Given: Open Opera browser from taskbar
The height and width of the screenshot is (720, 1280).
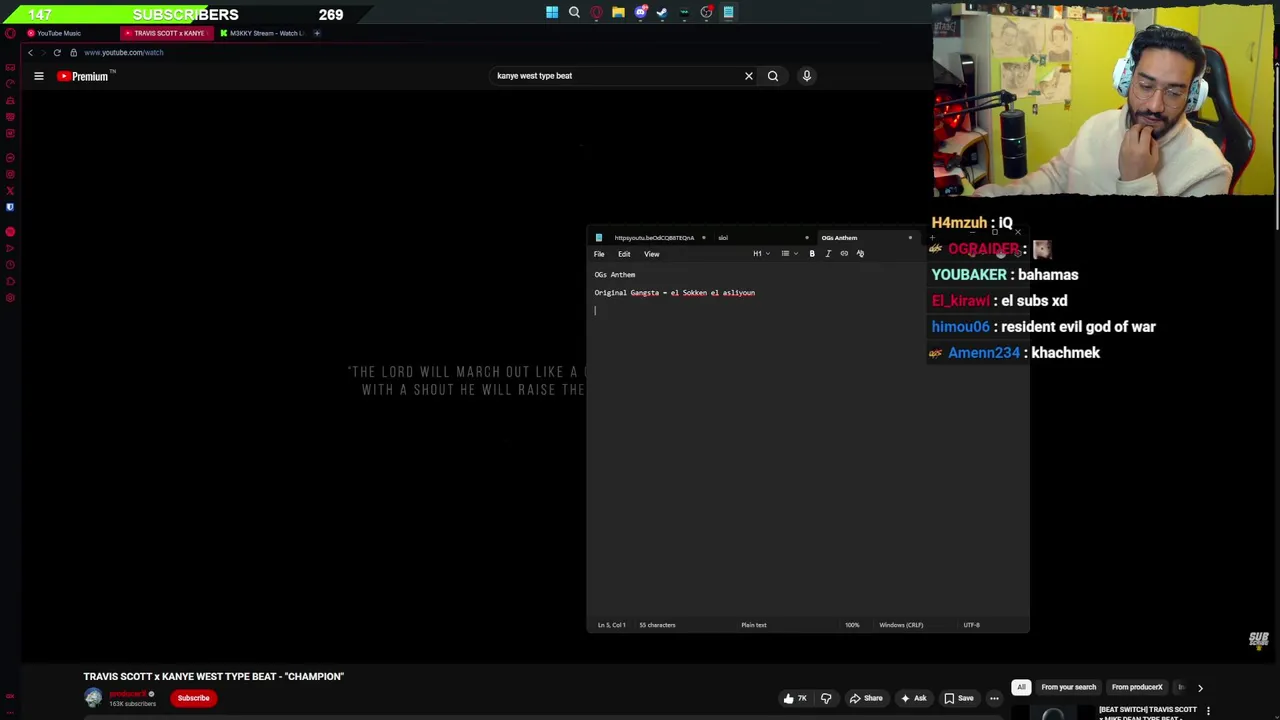Looking at the screenshot, I should (596, 13).
